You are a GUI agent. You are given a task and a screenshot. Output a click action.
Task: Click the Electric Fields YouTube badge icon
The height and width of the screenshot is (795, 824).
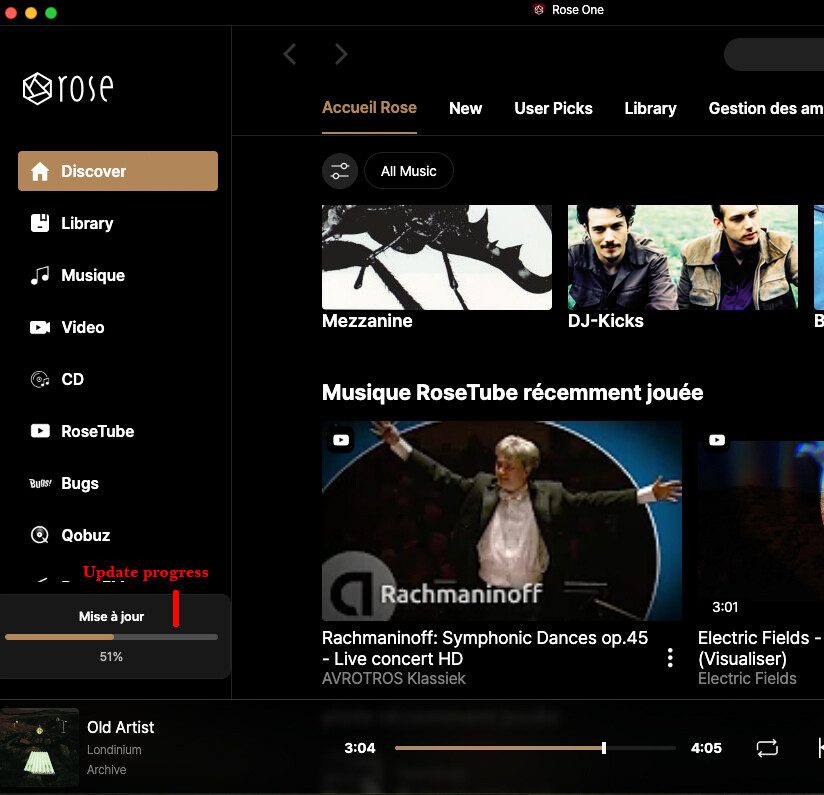coord(717,440)
